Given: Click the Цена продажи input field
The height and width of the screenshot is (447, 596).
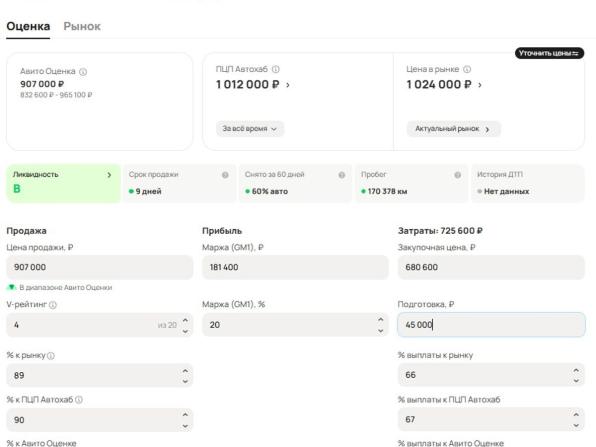Looking at the screenshot, I should click(x=100, y=267).
